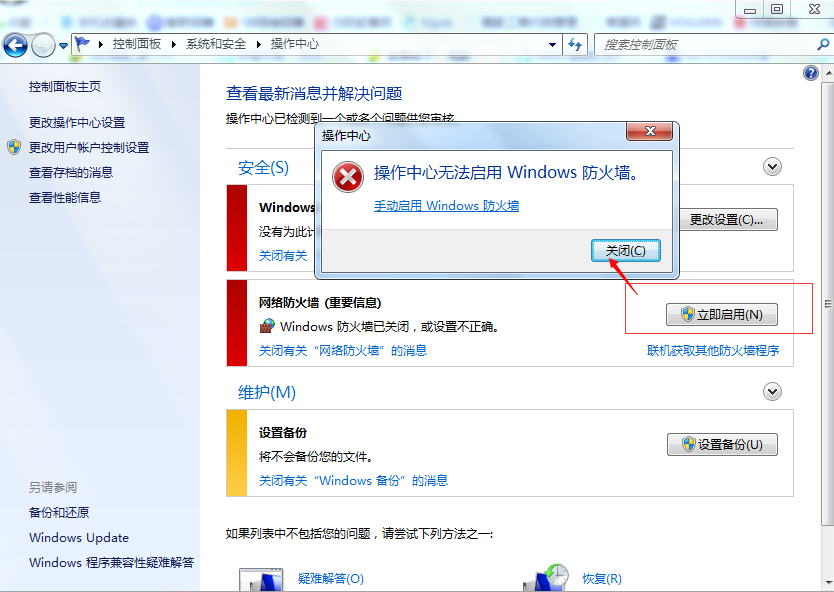Click 将不会备份您的文件。 text

[316, 456]
